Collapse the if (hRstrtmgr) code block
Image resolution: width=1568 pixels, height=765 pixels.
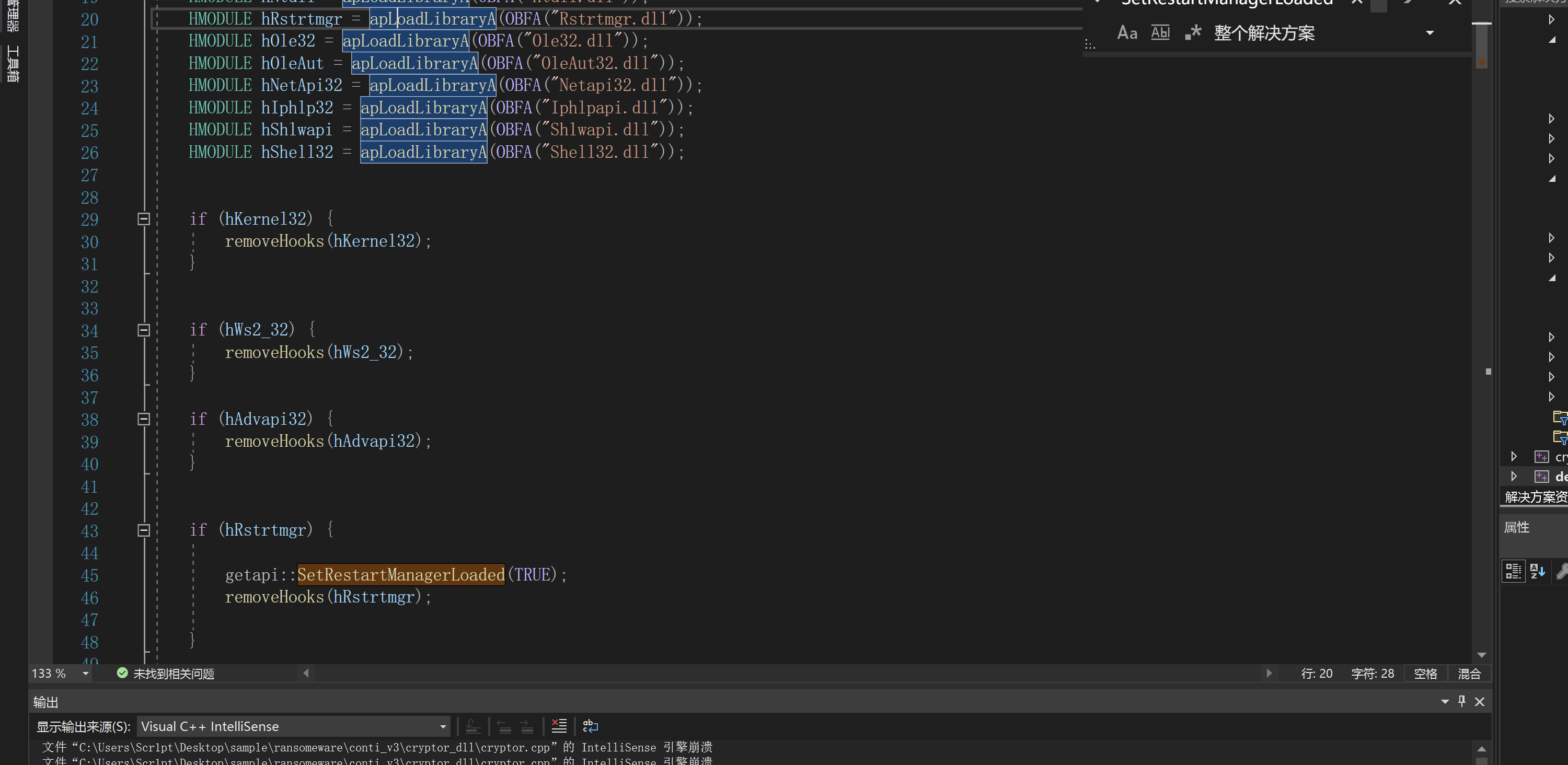coord(144,531)
